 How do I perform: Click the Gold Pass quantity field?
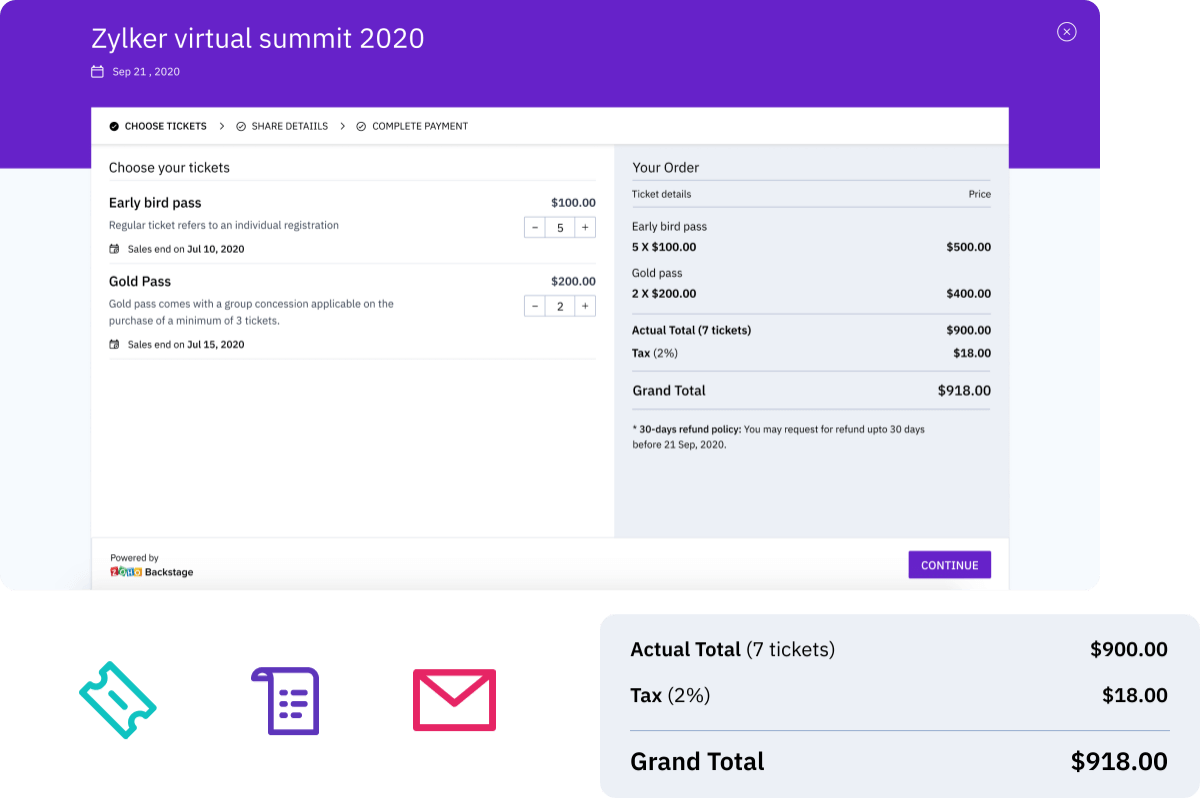click(x=560, y=306)
